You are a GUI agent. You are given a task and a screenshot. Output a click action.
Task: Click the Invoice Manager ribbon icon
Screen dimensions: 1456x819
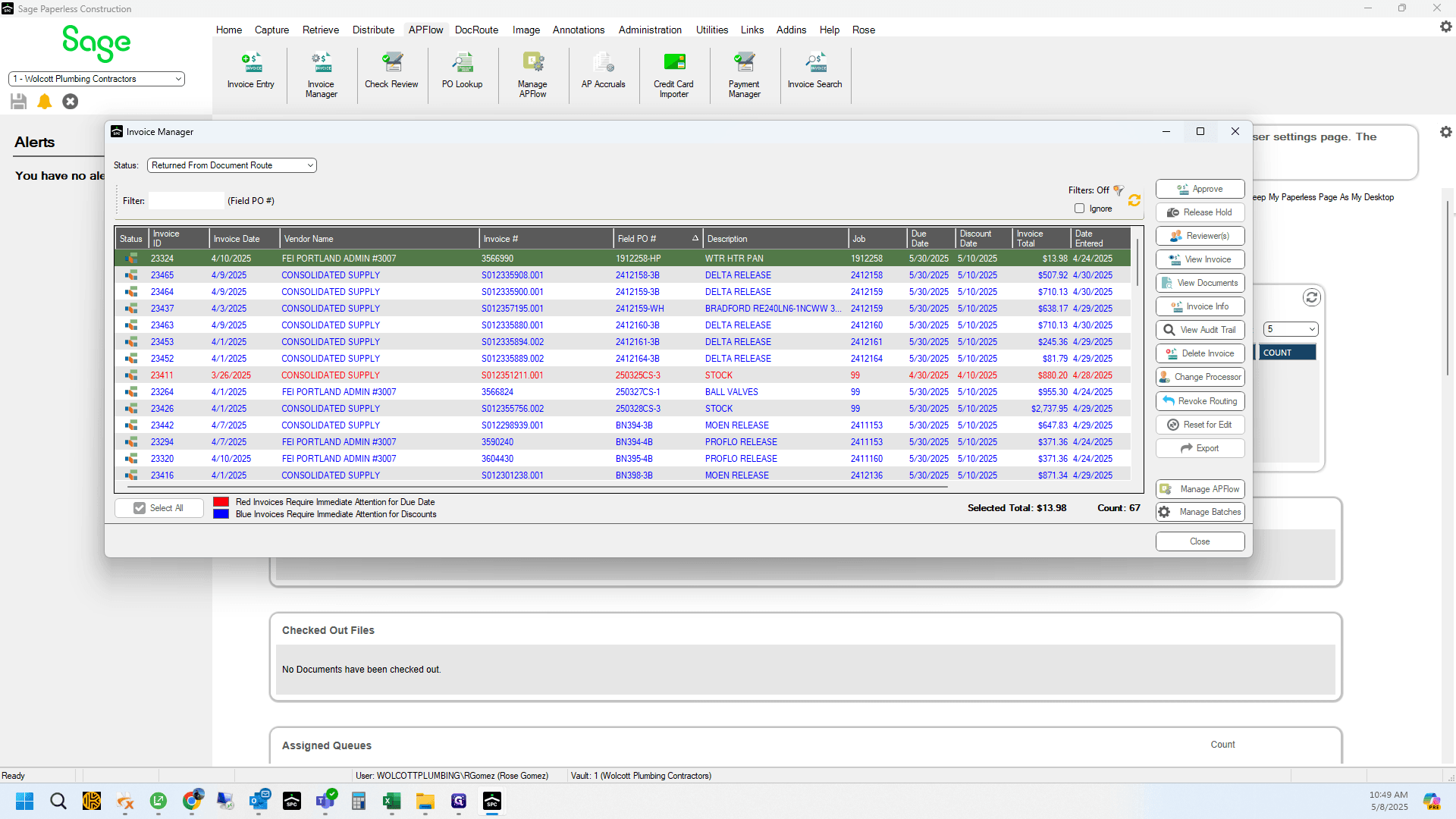pos(322,74)
